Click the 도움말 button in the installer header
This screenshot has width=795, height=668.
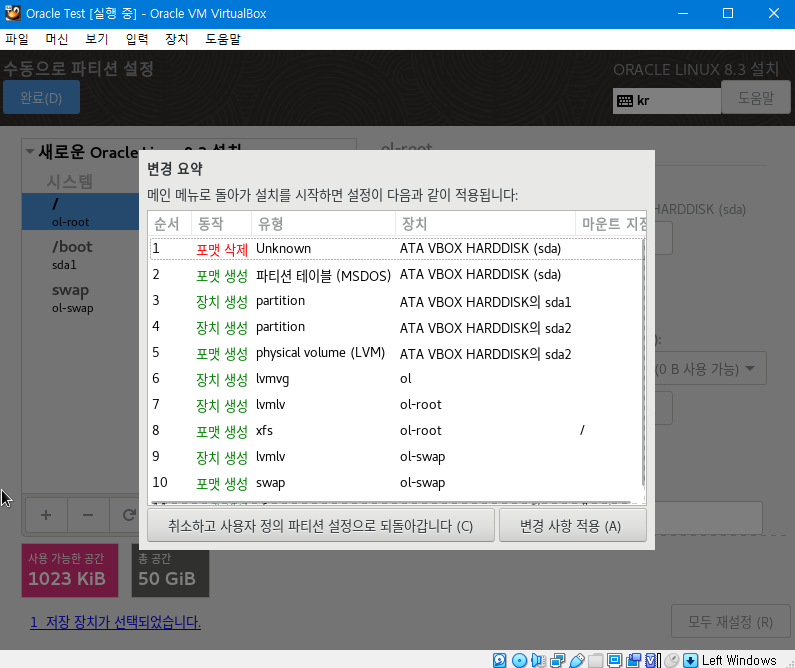click(755, 97)
